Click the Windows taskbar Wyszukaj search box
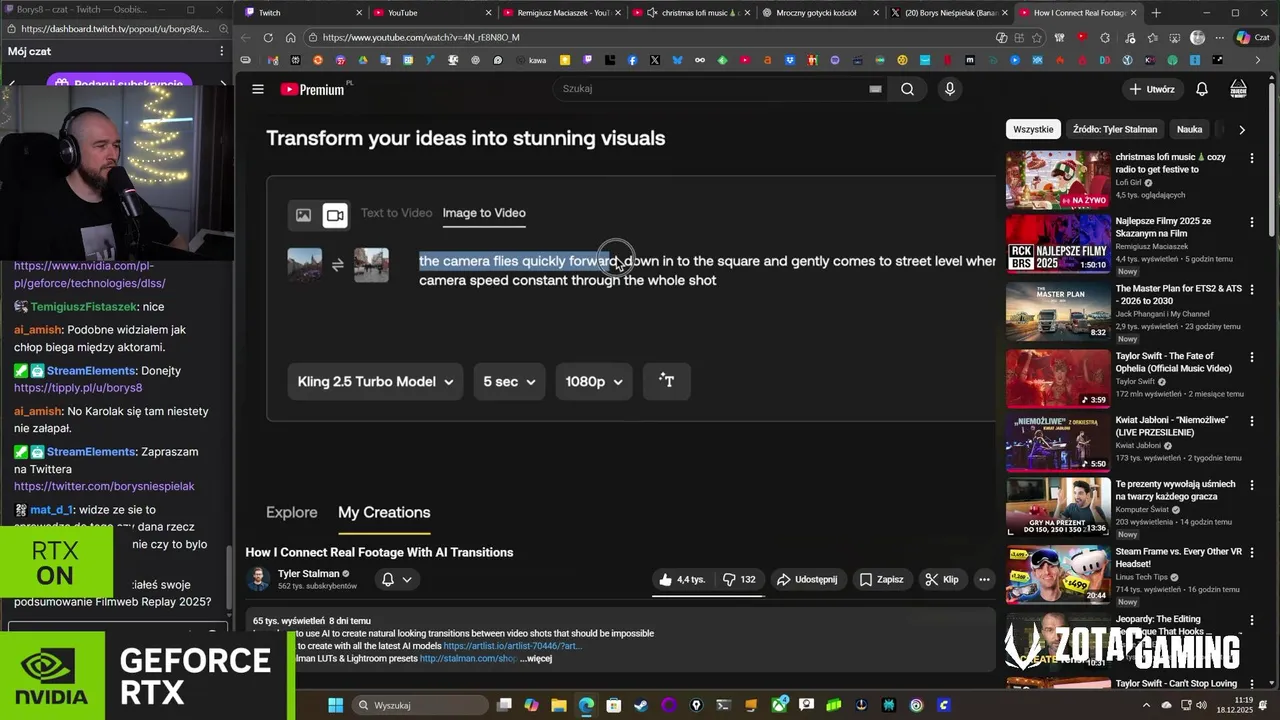 click(419, 705)
